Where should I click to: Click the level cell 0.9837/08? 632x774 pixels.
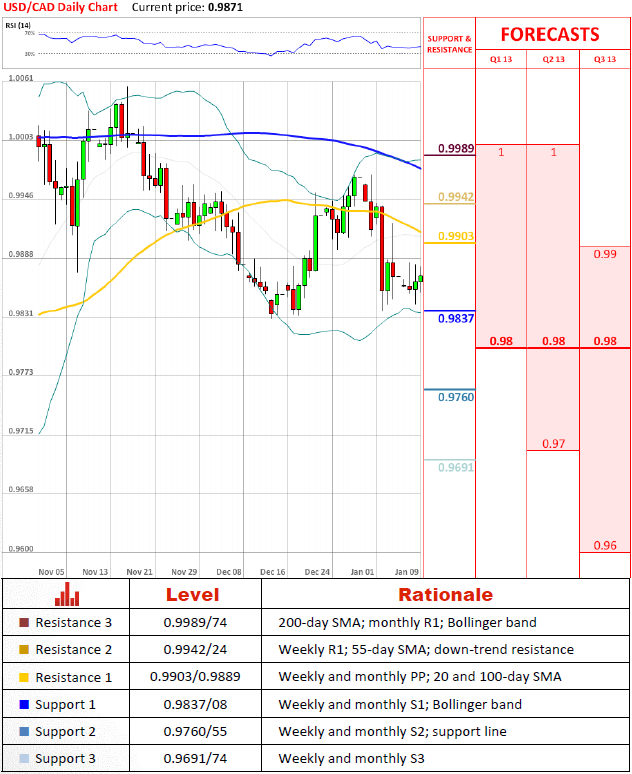[x=195, y=704]
